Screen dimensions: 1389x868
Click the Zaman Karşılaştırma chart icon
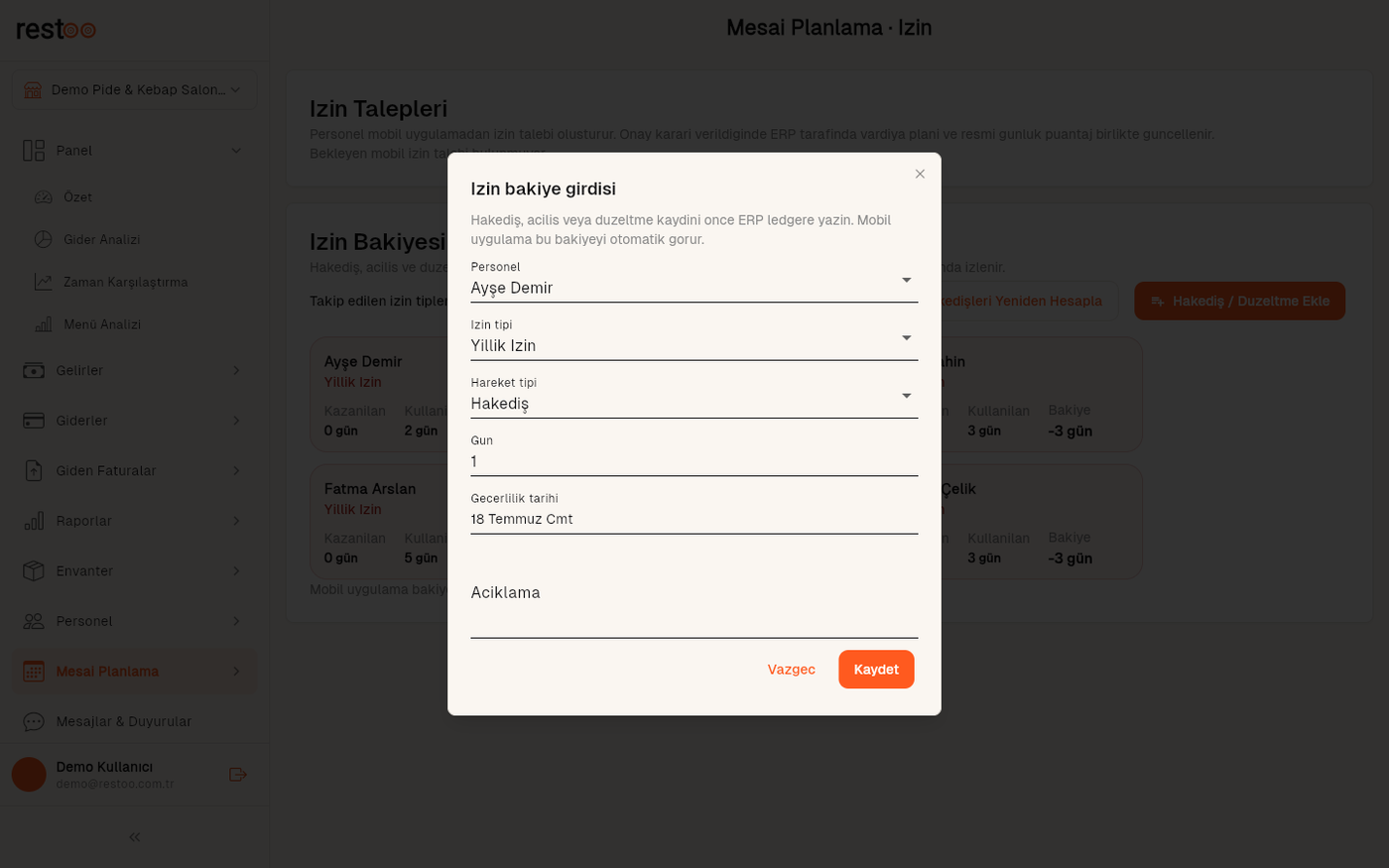pos(43,282)
